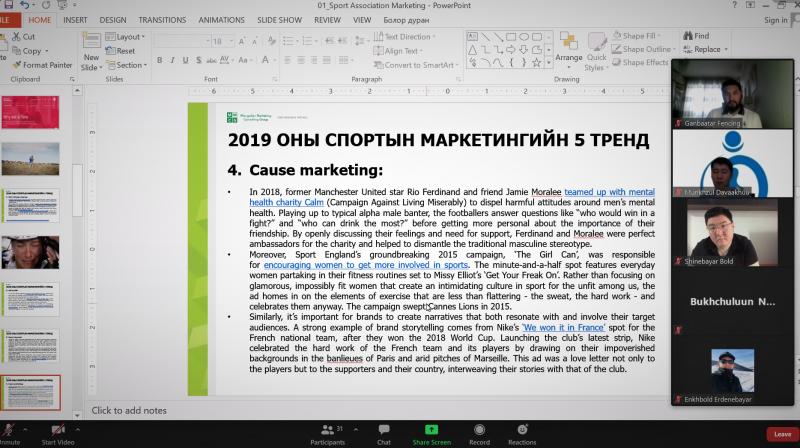The height and width of the screenshot is (448, 800).
Task: Unmute the microphone in Zoom
Action: pos(9,434)
